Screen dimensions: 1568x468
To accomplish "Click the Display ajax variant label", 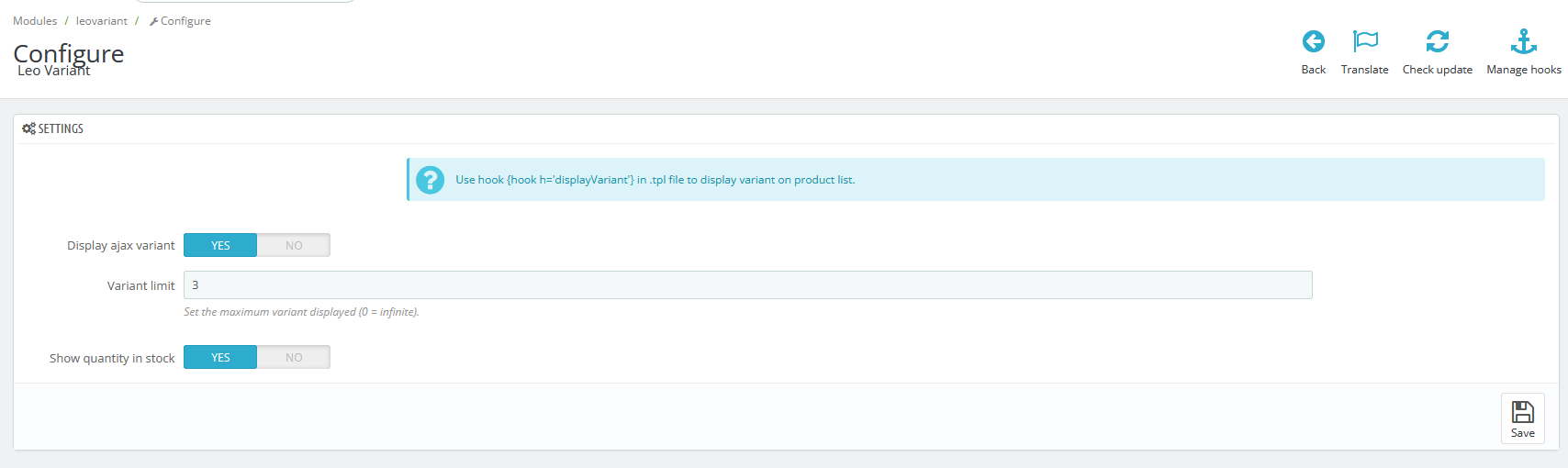I will pyautogui.click(x=120, y=245).
